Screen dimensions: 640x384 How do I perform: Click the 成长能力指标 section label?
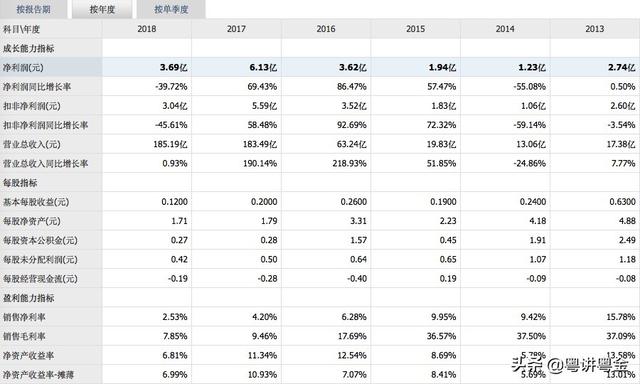pyautogui.click(x=29, y=49)
